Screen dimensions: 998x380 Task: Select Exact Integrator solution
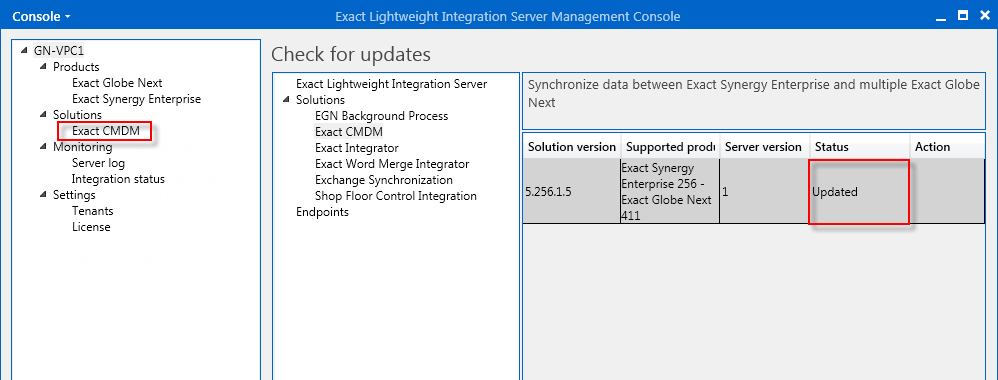point(356,148)
